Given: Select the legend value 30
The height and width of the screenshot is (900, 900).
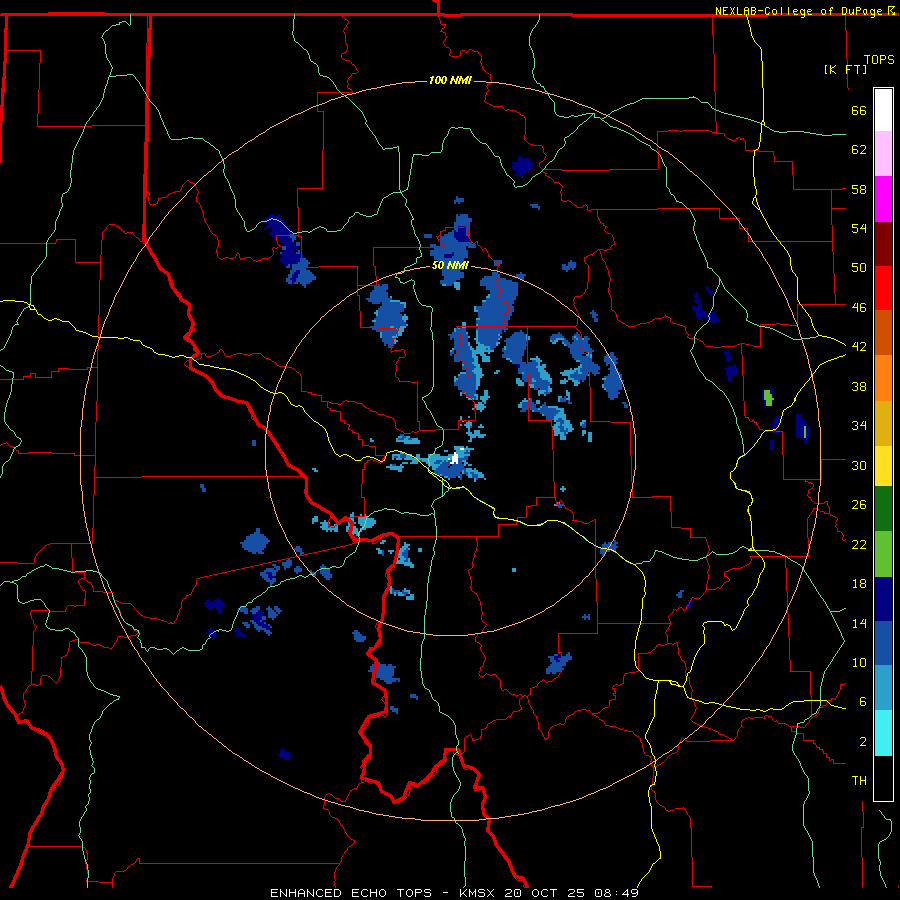Looking at the screenshot, I should coord(859,465).
